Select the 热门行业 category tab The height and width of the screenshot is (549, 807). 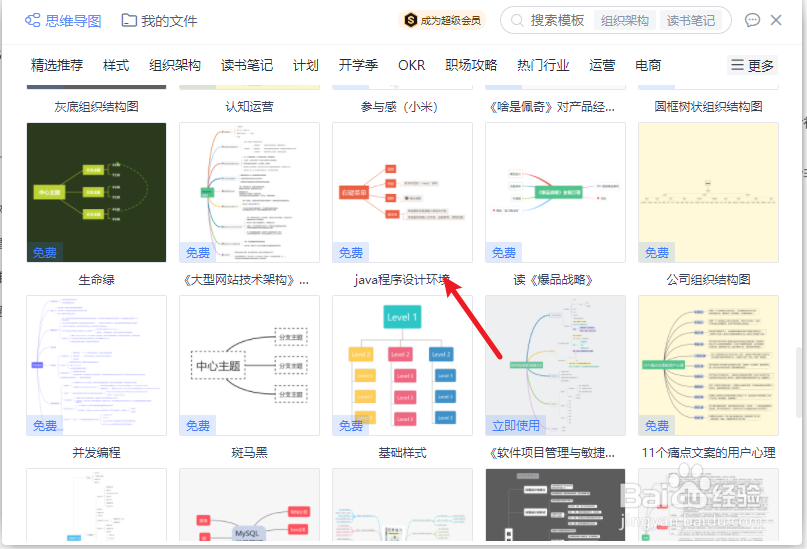pos(543,65)
